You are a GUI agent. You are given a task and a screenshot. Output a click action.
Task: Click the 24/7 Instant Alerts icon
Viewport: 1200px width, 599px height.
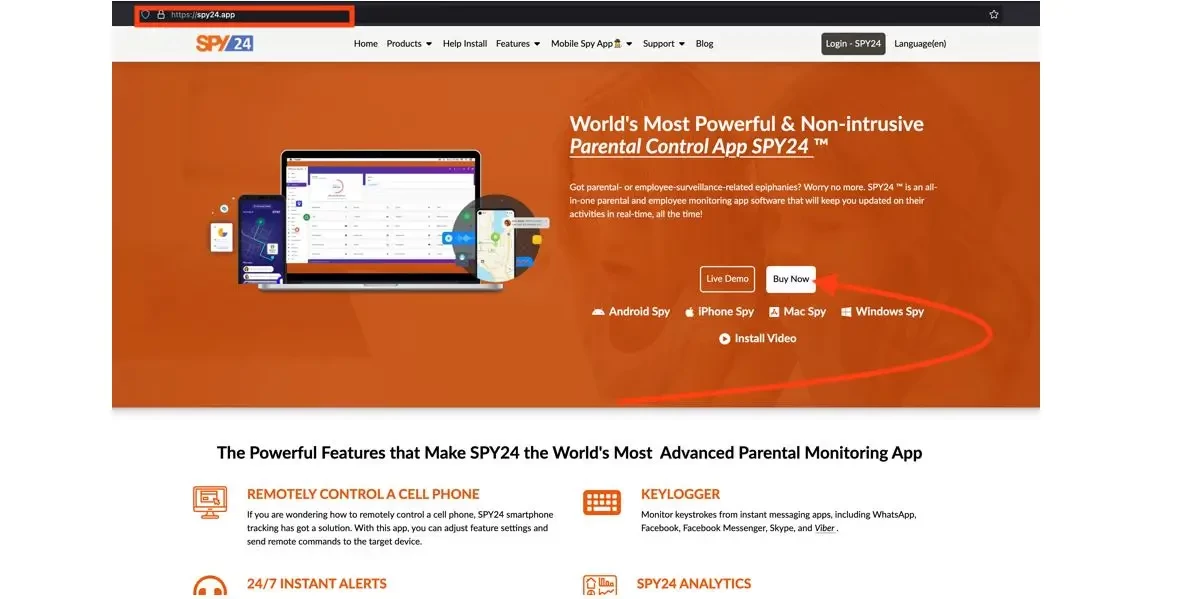coord(210,587)
